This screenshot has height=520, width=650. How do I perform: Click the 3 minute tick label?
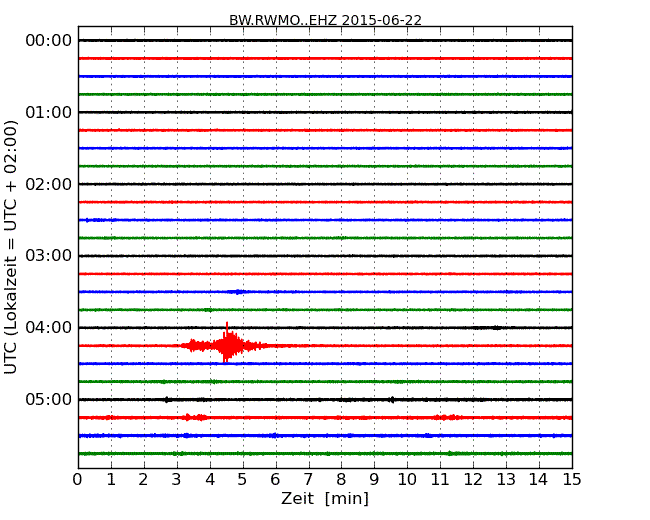click(x=177, y=480)
